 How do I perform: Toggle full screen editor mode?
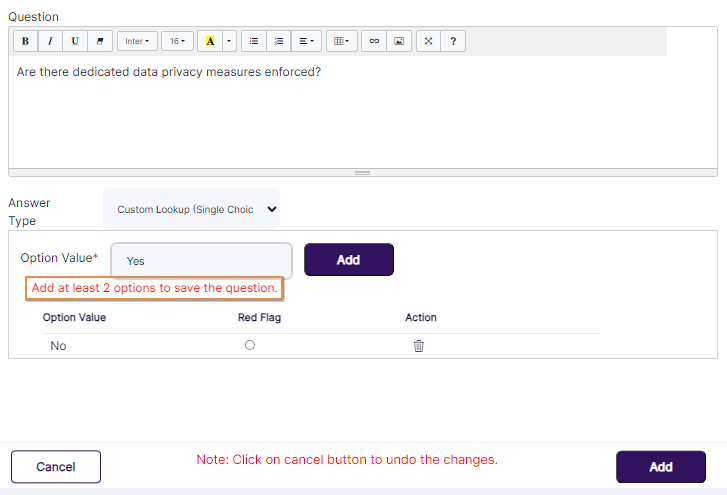[428, 41]
